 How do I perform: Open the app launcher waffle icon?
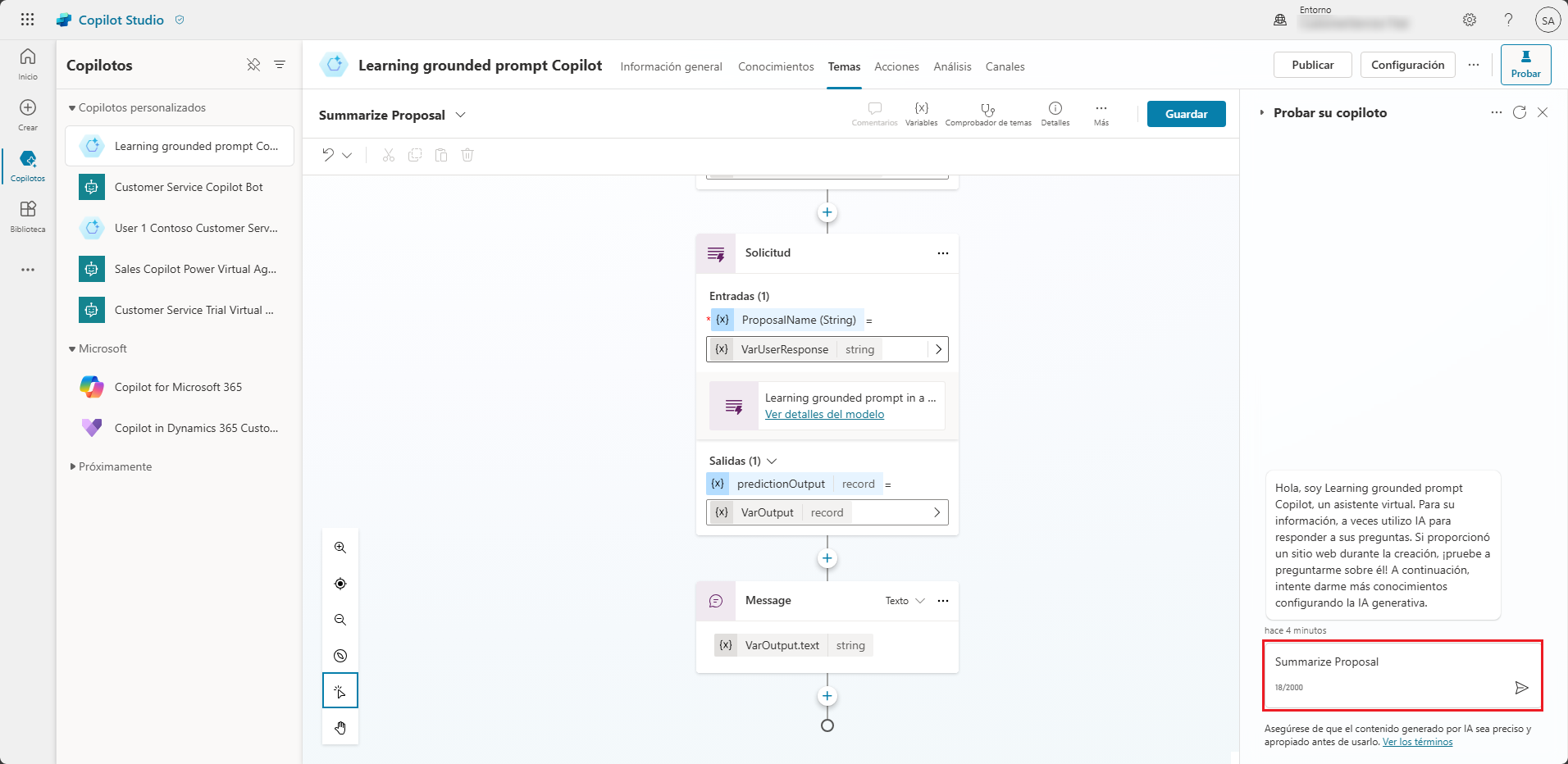tap(27, 20)
